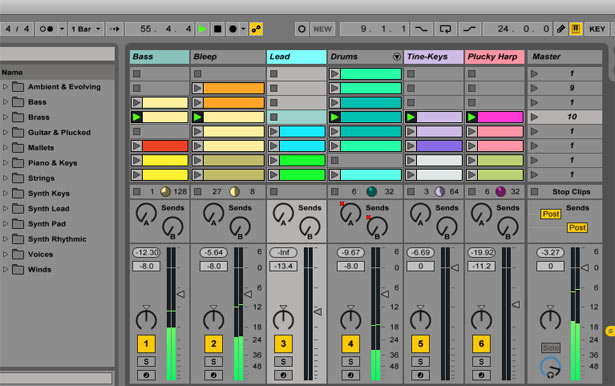Launch the magenta Plucky Harp clip
The height and width of the screenshot is (386, 615).
[x=472, y=117]
